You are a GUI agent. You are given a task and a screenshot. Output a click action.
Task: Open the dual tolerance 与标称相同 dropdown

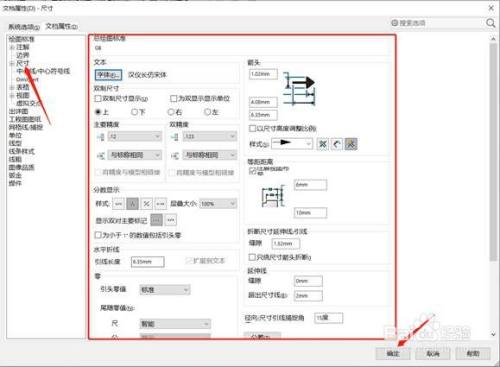click(x=210, y=155)
